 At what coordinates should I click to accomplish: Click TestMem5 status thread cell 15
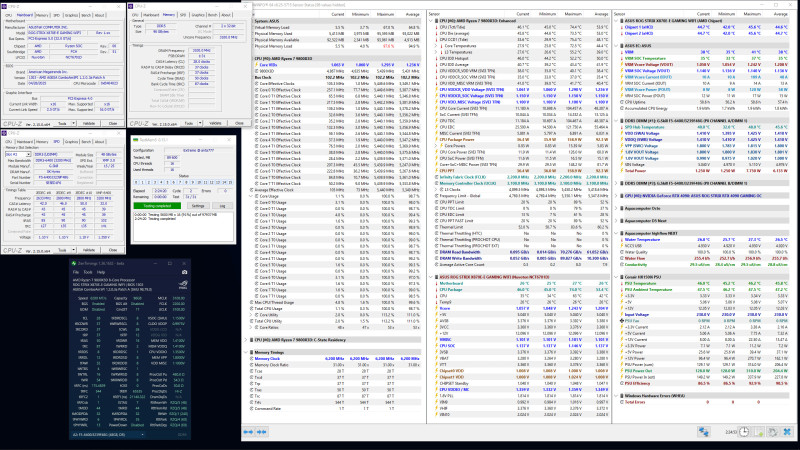pyautogui.click(x=230, y=182)
